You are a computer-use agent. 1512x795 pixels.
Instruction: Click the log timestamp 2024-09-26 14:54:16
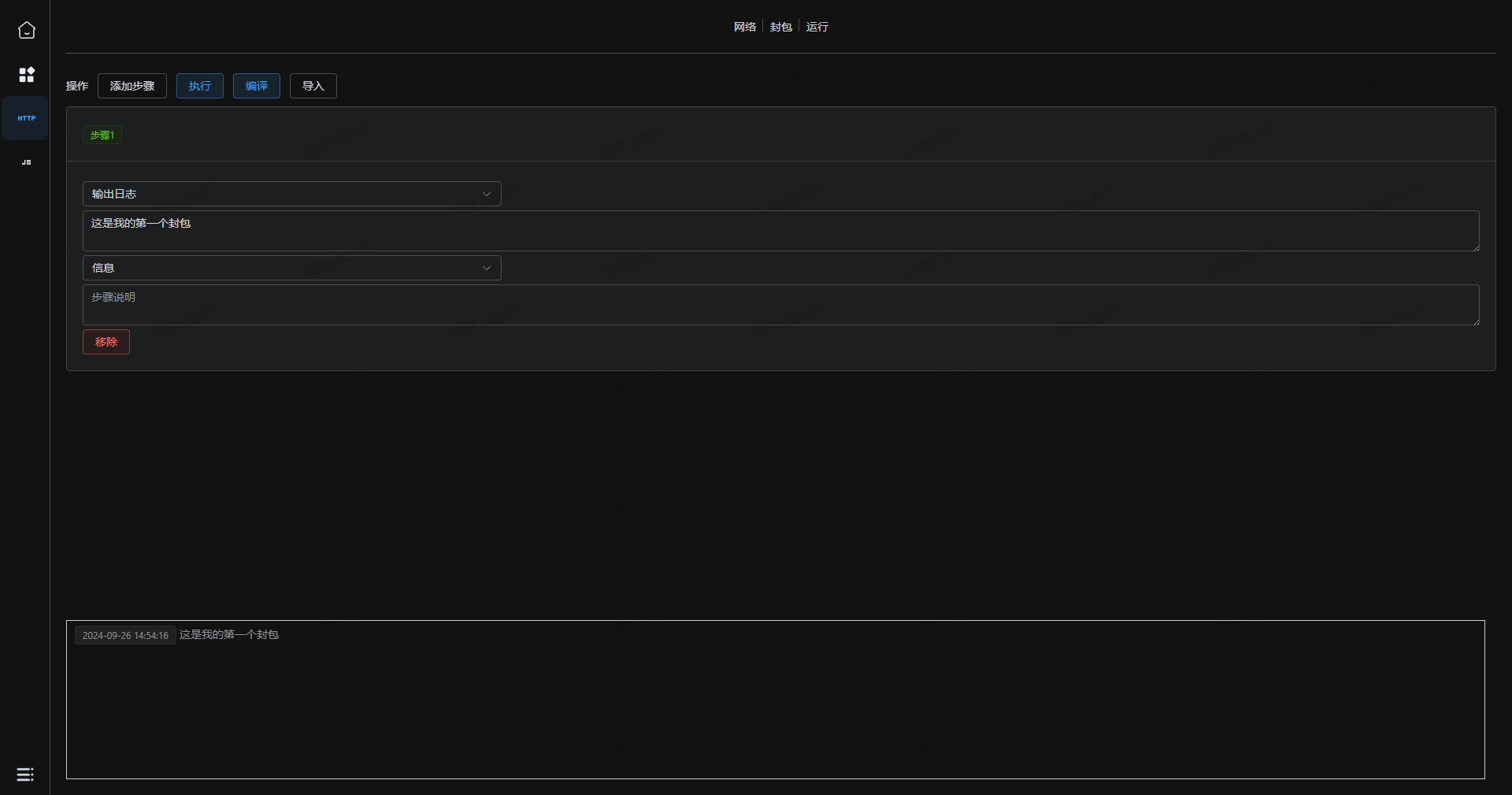click(x=125, y=635)
